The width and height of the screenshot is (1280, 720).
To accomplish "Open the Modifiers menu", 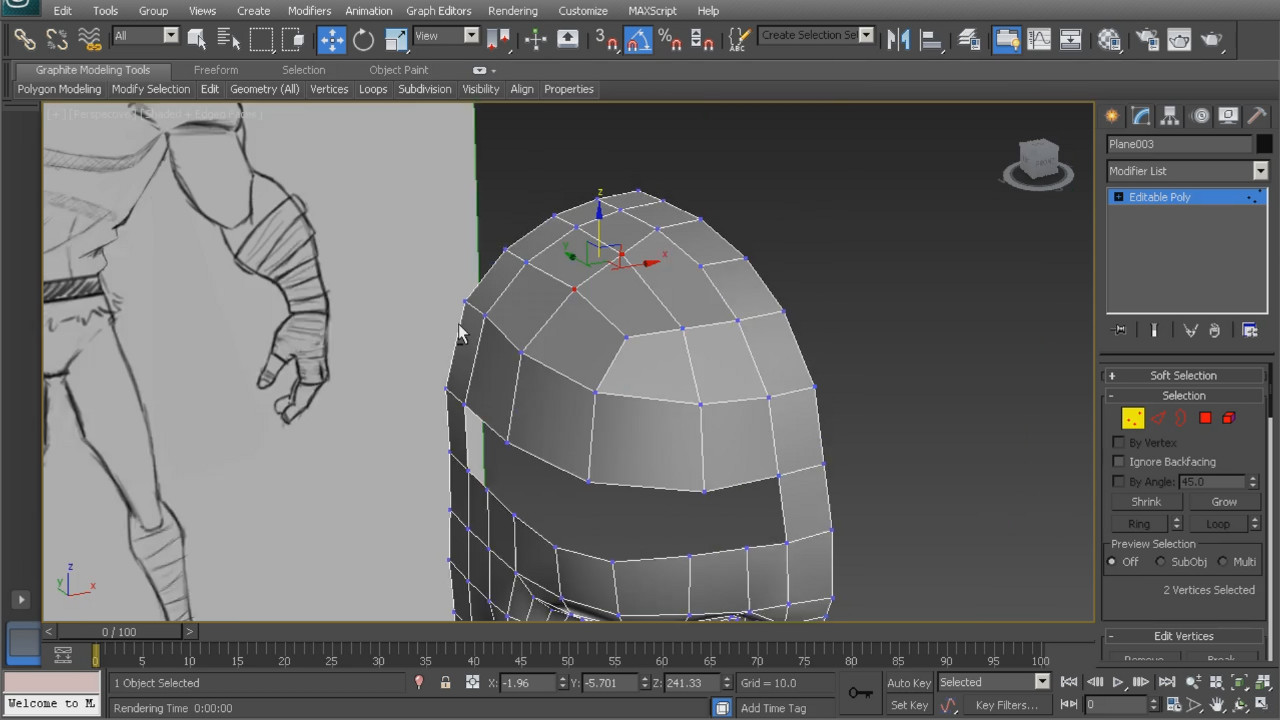I will pos(309,11).
